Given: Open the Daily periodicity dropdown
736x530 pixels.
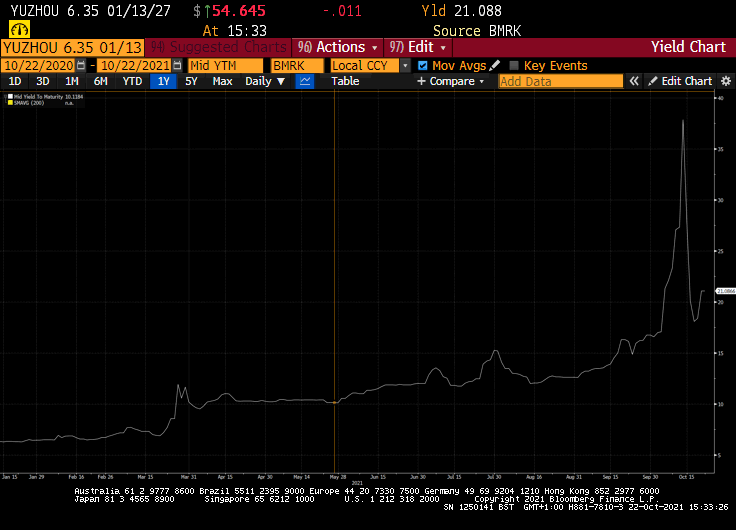Looking at the screenshot, I should tap(265, 81).
